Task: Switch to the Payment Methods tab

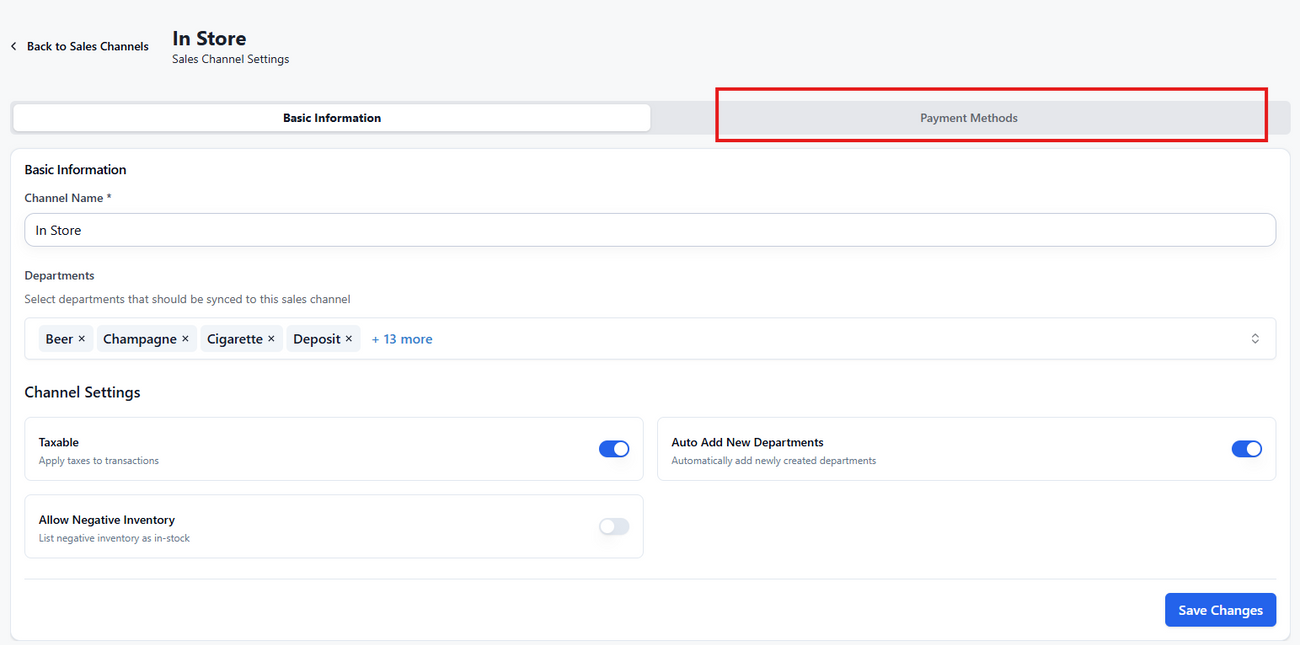Action: click(x=968, y=117)
